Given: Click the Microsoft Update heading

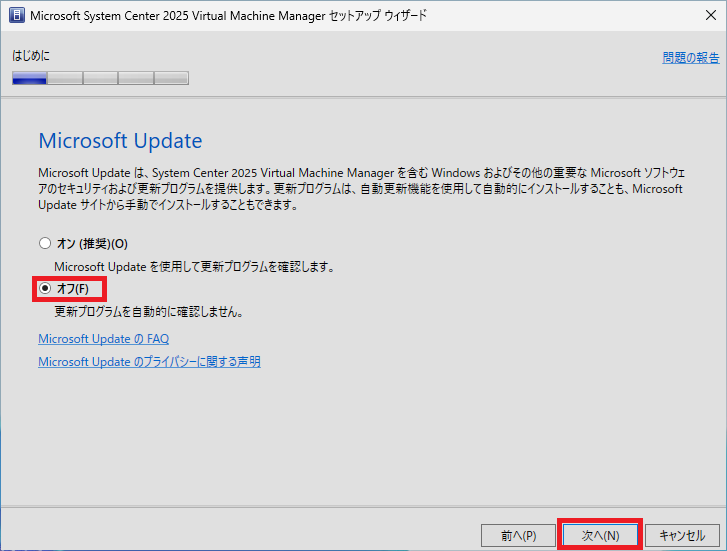Looking at the screenshot, I should click(x=120, y=141).
